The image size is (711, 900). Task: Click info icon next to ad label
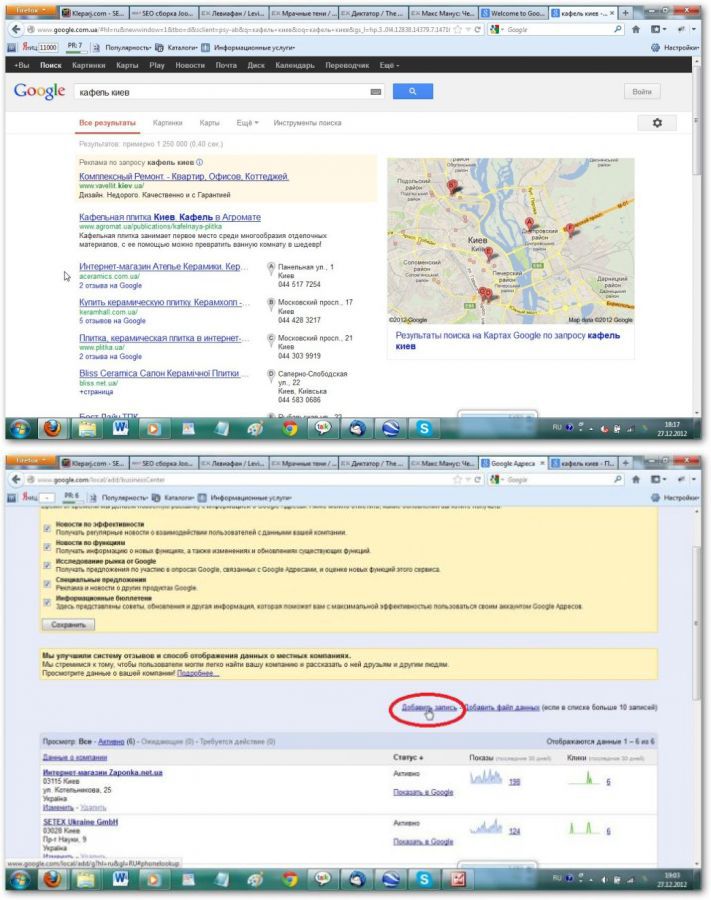[199, 162]
